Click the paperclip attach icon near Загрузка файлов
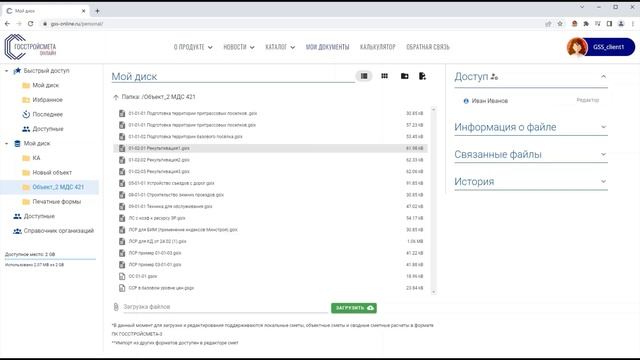The height and width of the screenshot is (360, 640). pyautogui.click(x=116, y=307)
